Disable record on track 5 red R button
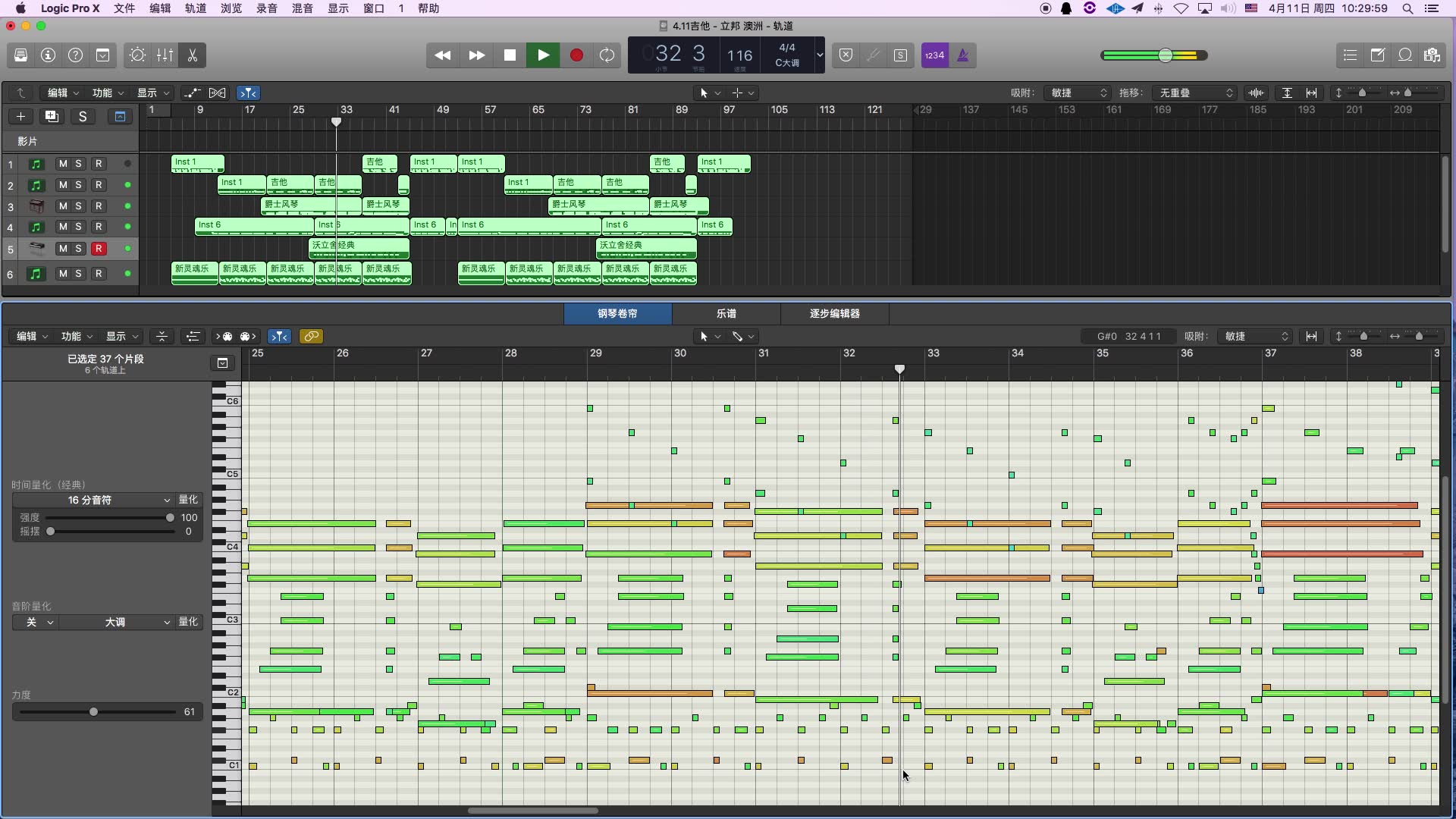The width and height of the screenshot is (1456, 819). [x=98, y=249]
